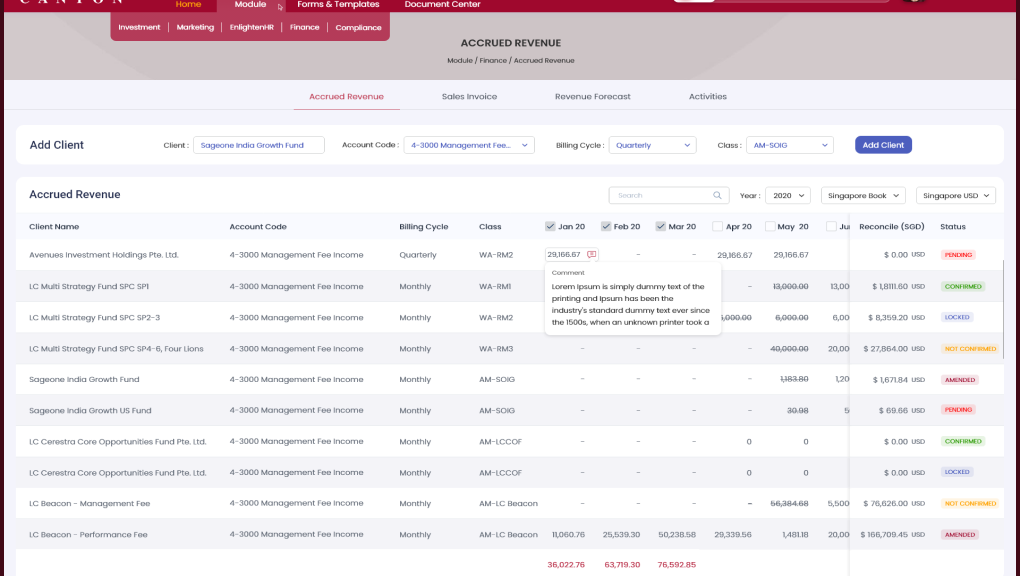The width and height of the screenshot is (1020, 576).
Task: Switch to the Sales Invoice tab
Action: [x=469, y=96]
